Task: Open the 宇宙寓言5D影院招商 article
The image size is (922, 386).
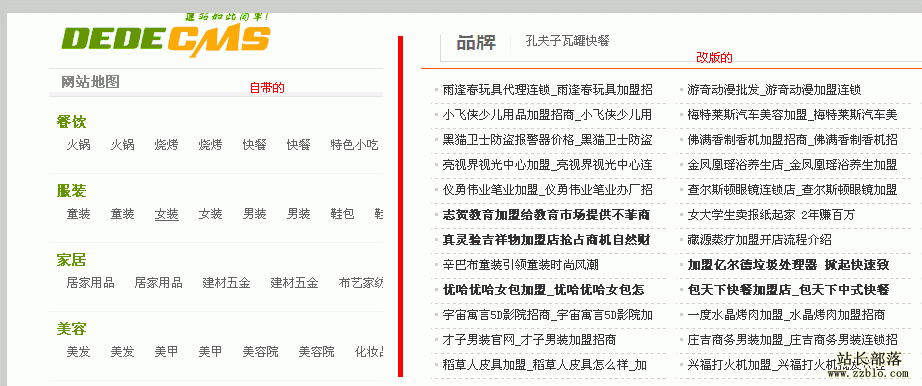Action: tap(547, 315)
